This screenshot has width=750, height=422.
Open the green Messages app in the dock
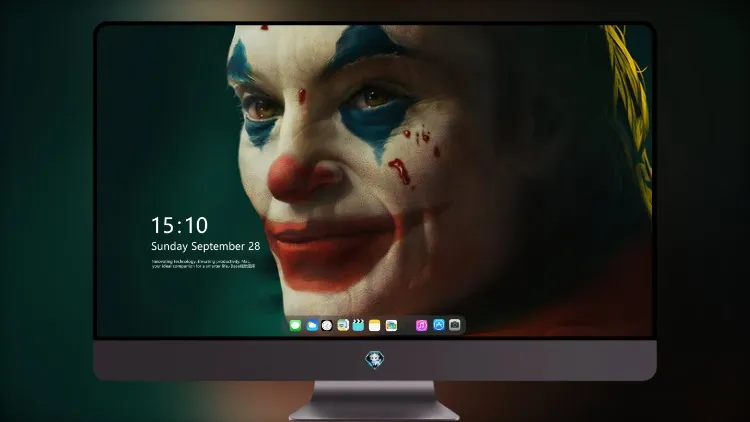click(295, 325)
